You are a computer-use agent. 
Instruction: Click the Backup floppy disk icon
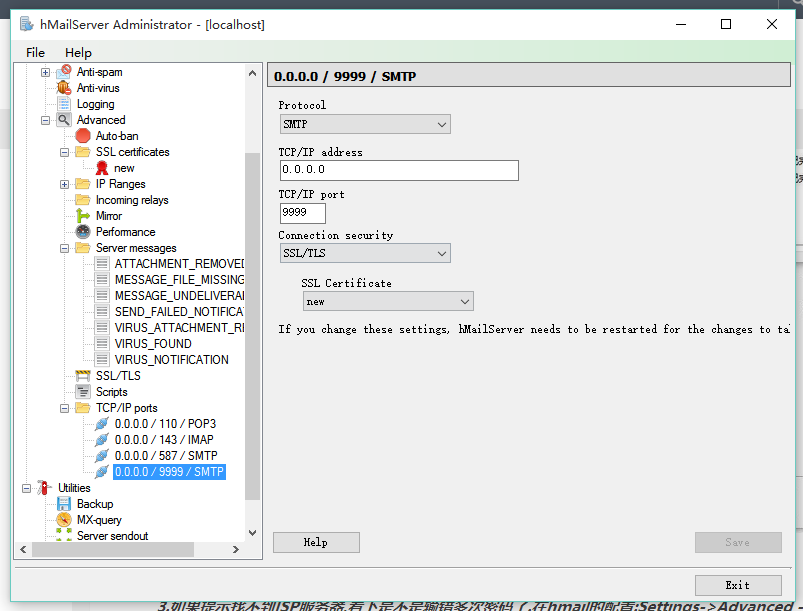tap(64, 503)
